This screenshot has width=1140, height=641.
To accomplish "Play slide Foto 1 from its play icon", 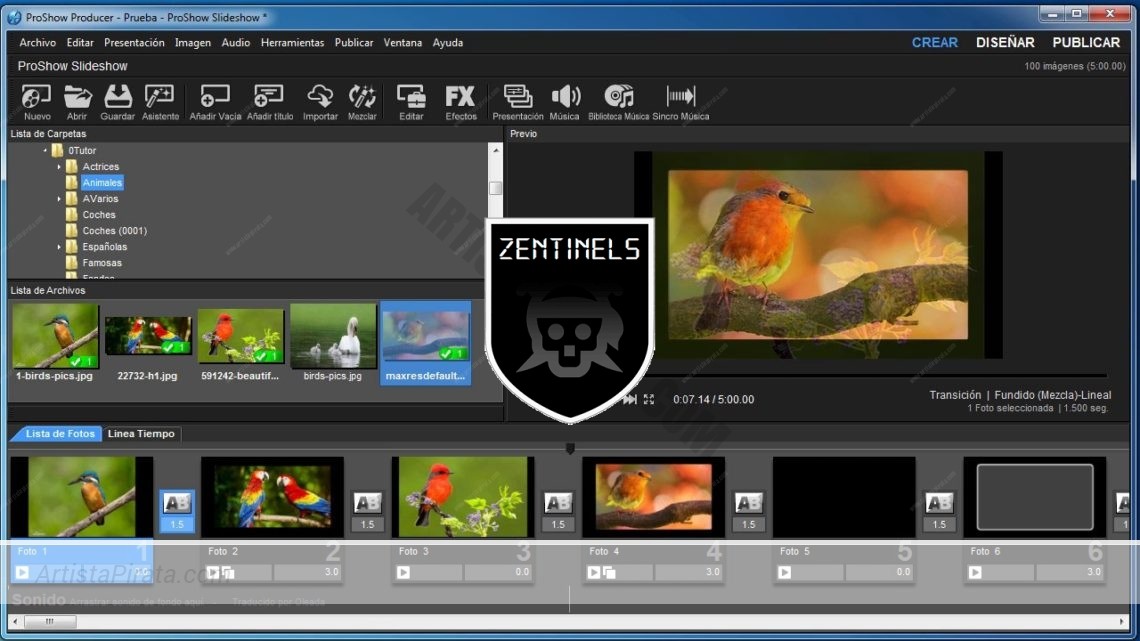I will pos(23,573).
